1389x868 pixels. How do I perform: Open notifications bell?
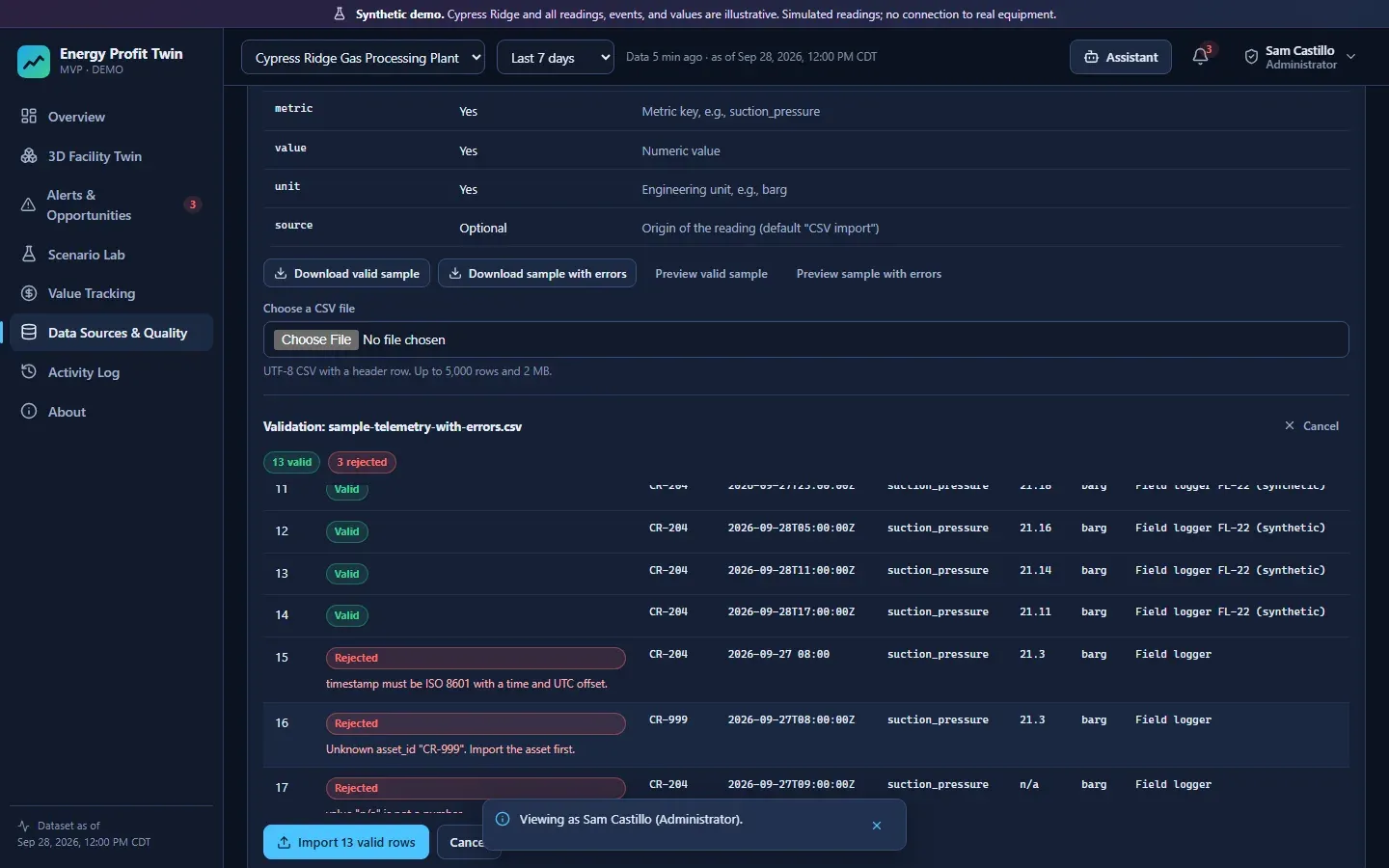1201,57
